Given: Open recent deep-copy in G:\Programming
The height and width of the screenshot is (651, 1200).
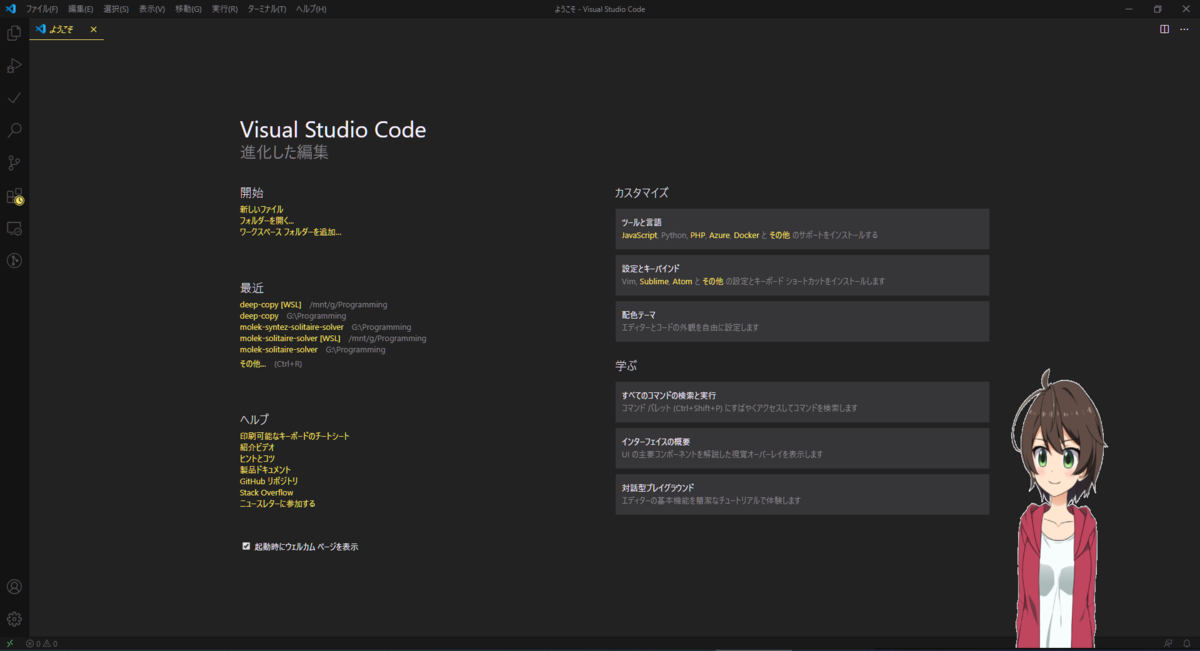Looking at the screenshot, I should click(x=259, y=315).
